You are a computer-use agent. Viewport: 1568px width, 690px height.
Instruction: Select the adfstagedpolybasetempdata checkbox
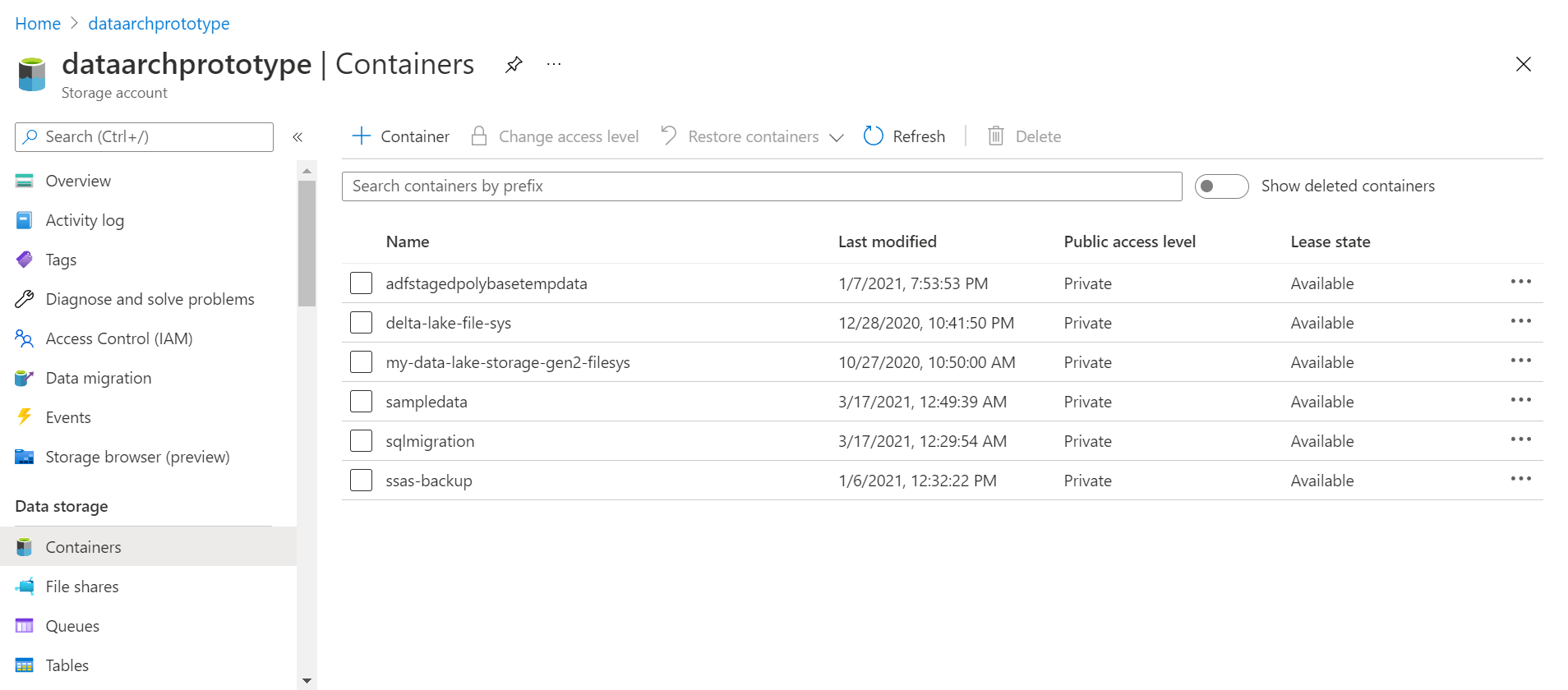click(361, 283)
